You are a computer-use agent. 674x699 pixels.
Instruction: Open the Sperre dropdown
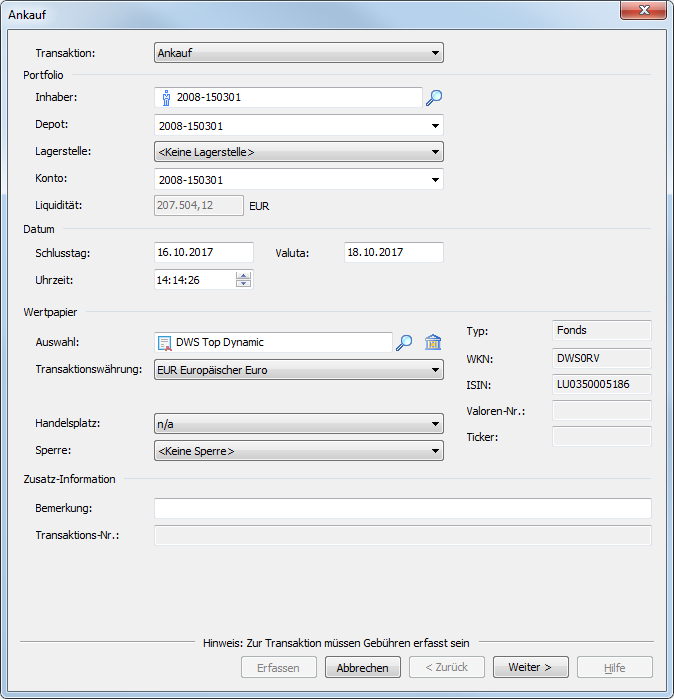coord(435,451)
